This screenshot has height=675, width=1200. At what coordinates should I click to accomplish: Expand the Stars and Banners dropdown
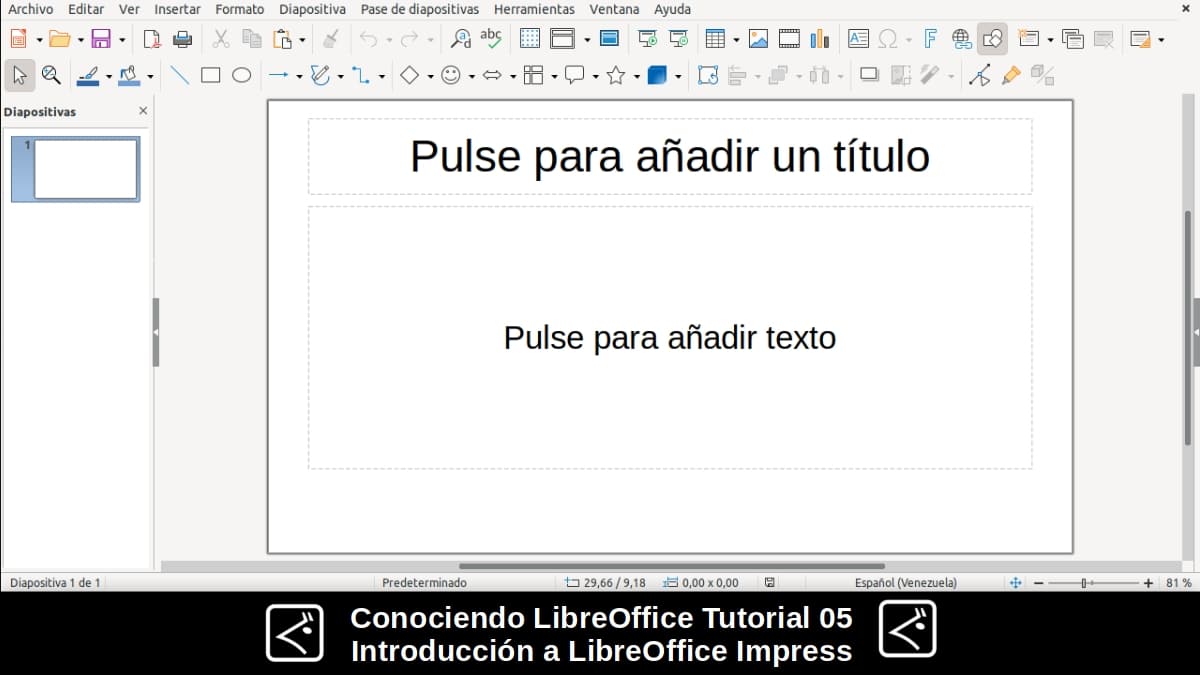click(x=635, y=74)
